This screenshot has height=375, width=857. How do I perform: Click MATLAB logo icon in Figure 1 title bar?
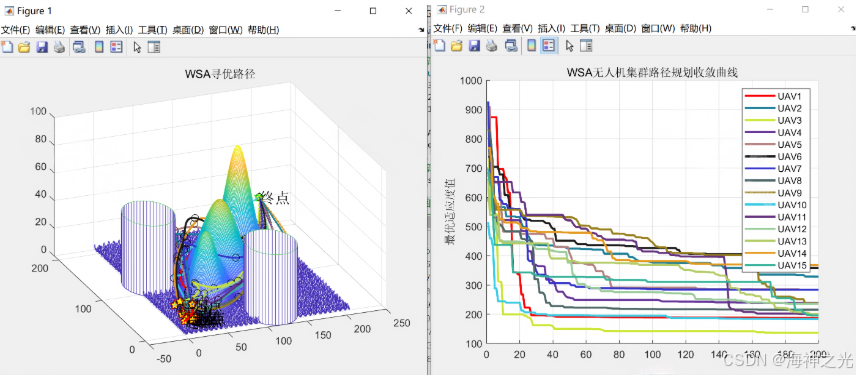[9, 10]
